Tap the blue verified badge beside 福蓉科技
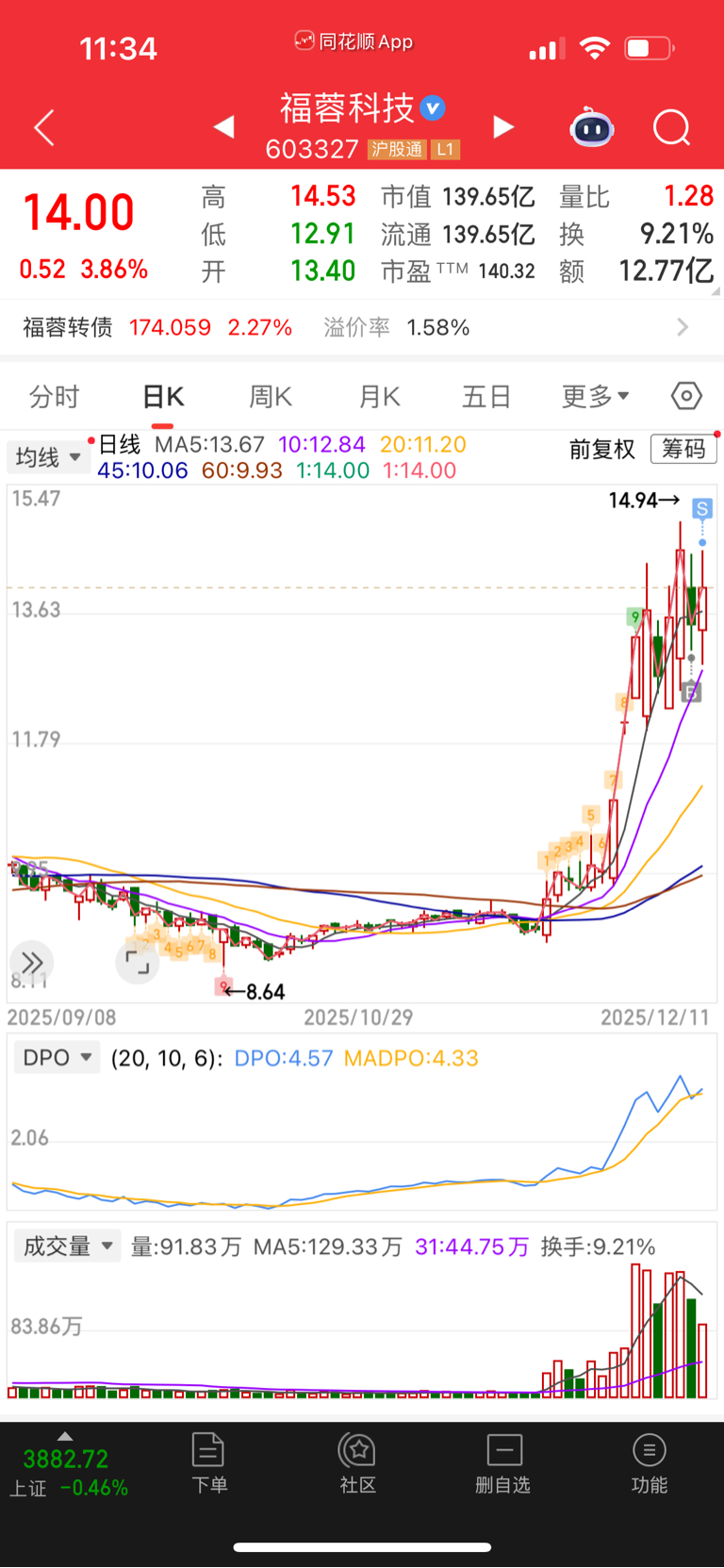The height and width of the screenshot is (1568, 724). 433,108
